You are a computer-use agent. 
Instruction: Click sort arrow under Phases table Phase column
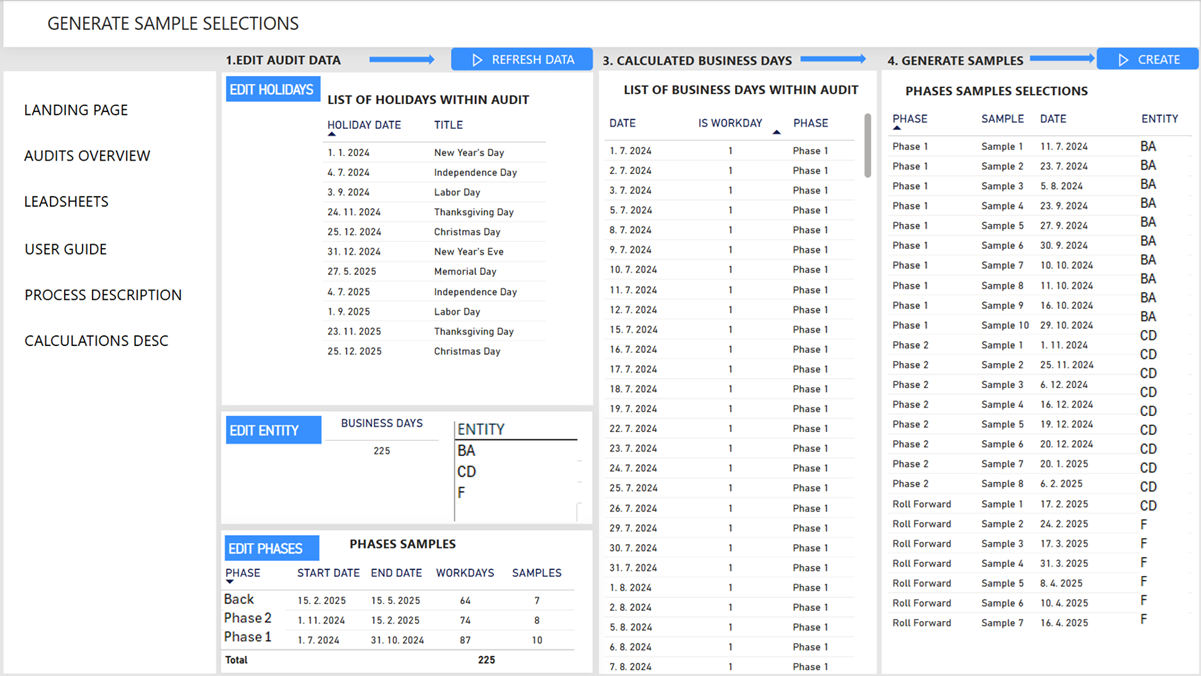point(229,582)
